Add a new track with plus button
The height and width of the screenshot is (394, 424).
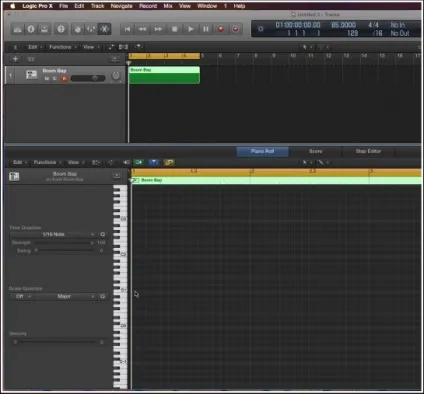click(15, 59)
